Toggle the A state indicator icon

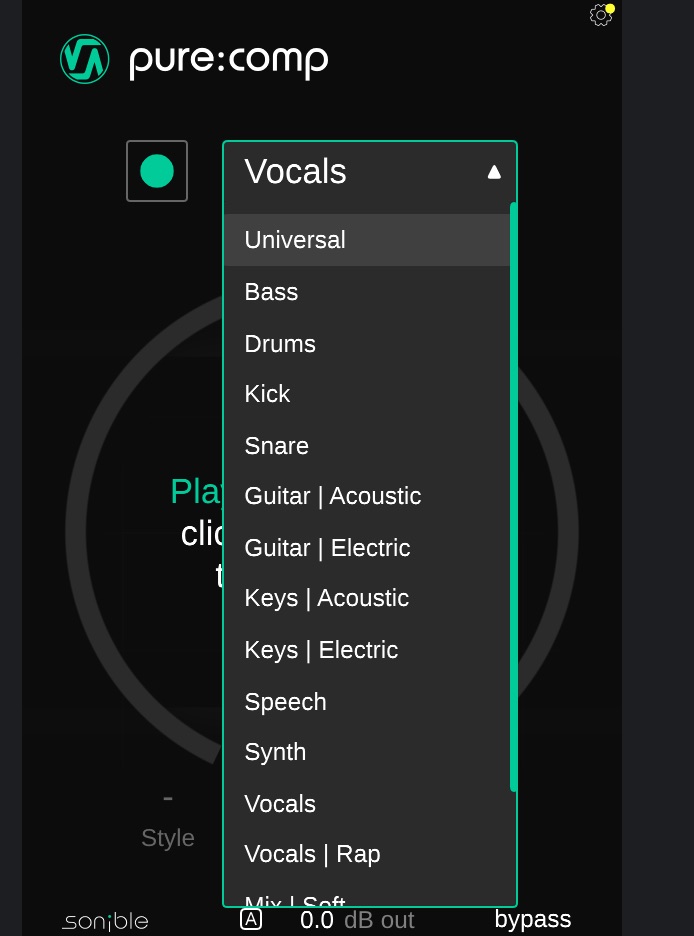click(x=251, y=919)
